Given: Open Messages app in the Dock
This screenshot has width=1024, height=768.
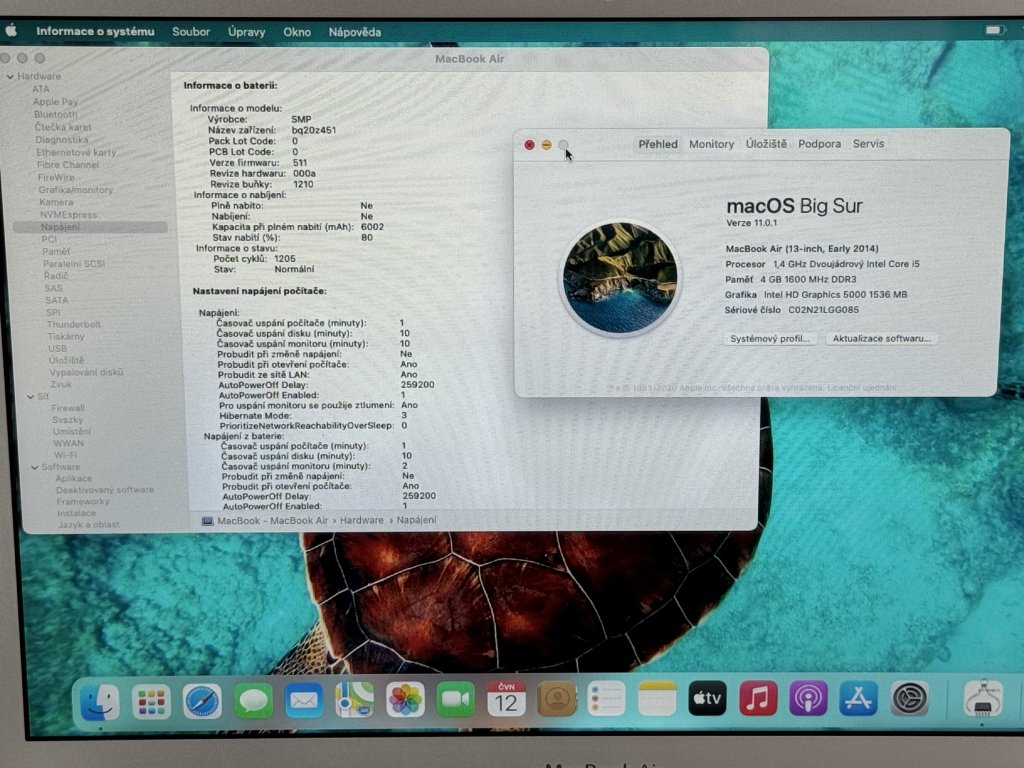Looking at the screenshot, I should (253, 701).
